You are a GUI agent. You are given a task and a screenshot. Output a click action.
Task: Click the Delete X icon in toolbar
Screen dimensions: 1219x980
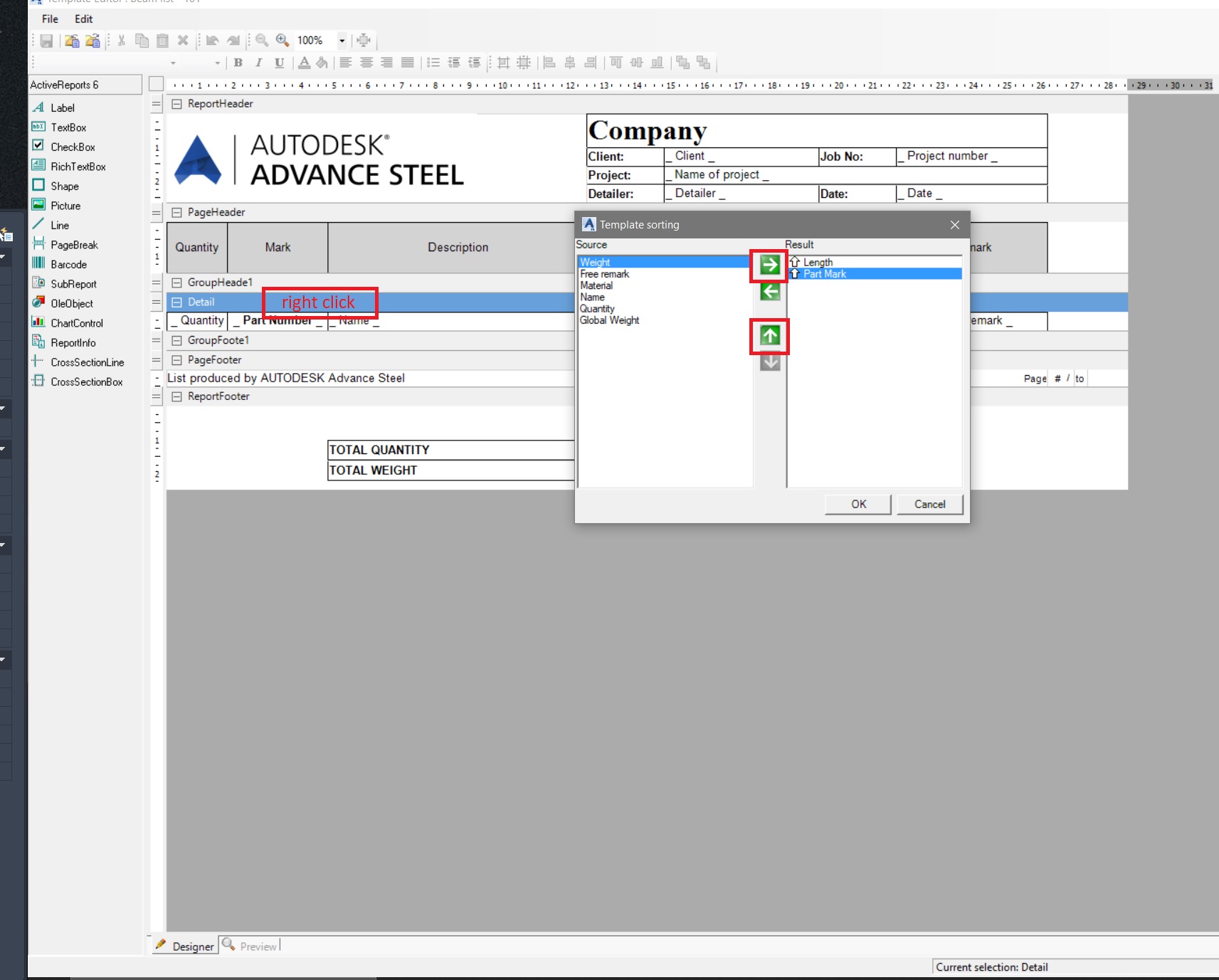pos(183,41)
